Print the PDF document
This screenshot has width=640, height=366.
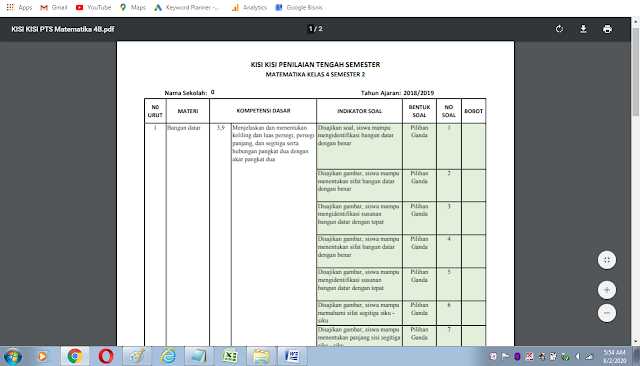click(x=607, y=29)
